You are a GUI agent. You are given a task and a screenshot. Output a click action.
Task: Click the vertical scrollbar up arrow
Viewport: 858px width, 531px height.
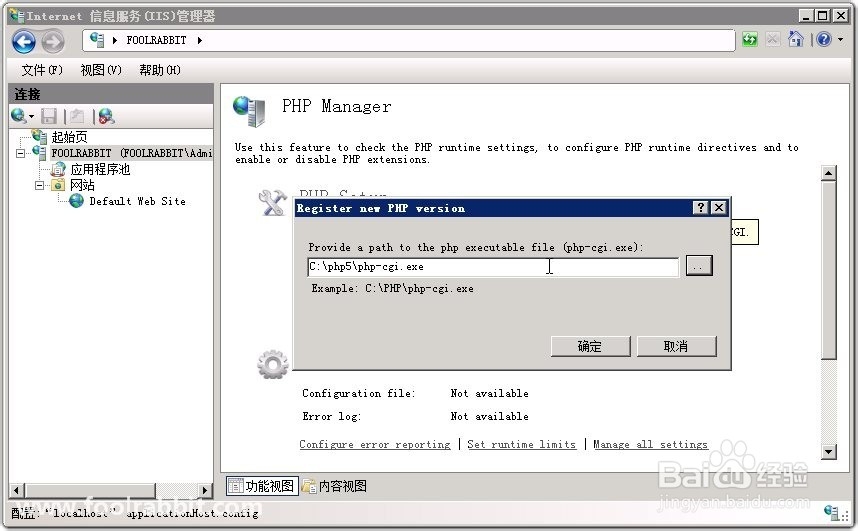click(828, 173)
